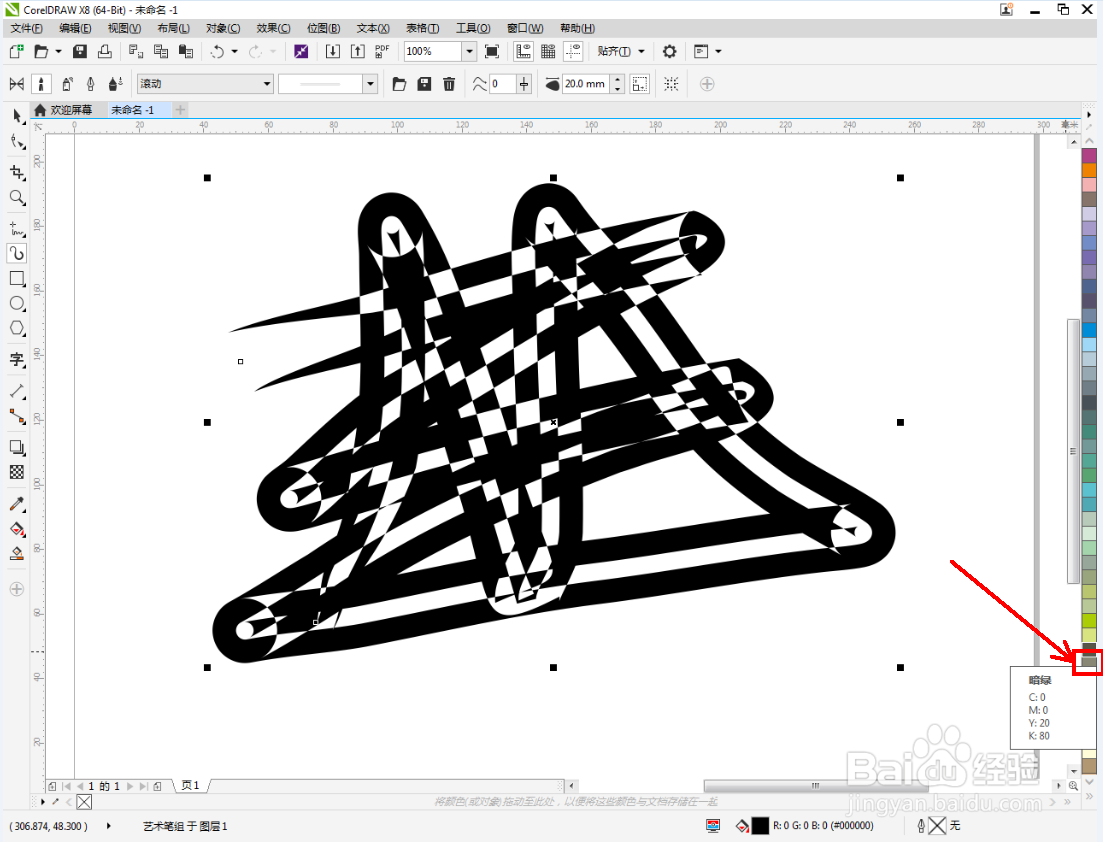Click the quick customize plus button in the property bar
Viewport: 1103px width, 842px height.
pyautogui.click(x=707, y=84)
